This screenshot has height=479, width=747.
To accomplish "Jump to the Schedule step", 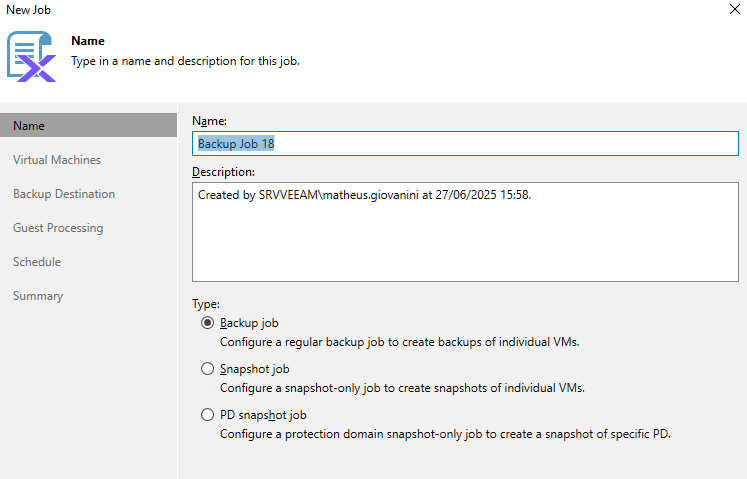I will (37, 262).
